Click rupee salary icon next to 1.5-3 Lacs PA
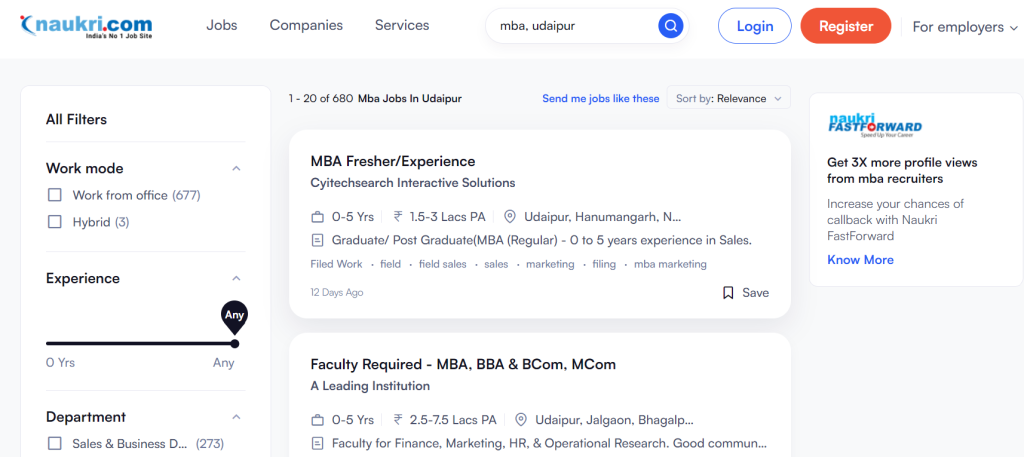This screenshot has height=457, width=1024. click(398, 217)
